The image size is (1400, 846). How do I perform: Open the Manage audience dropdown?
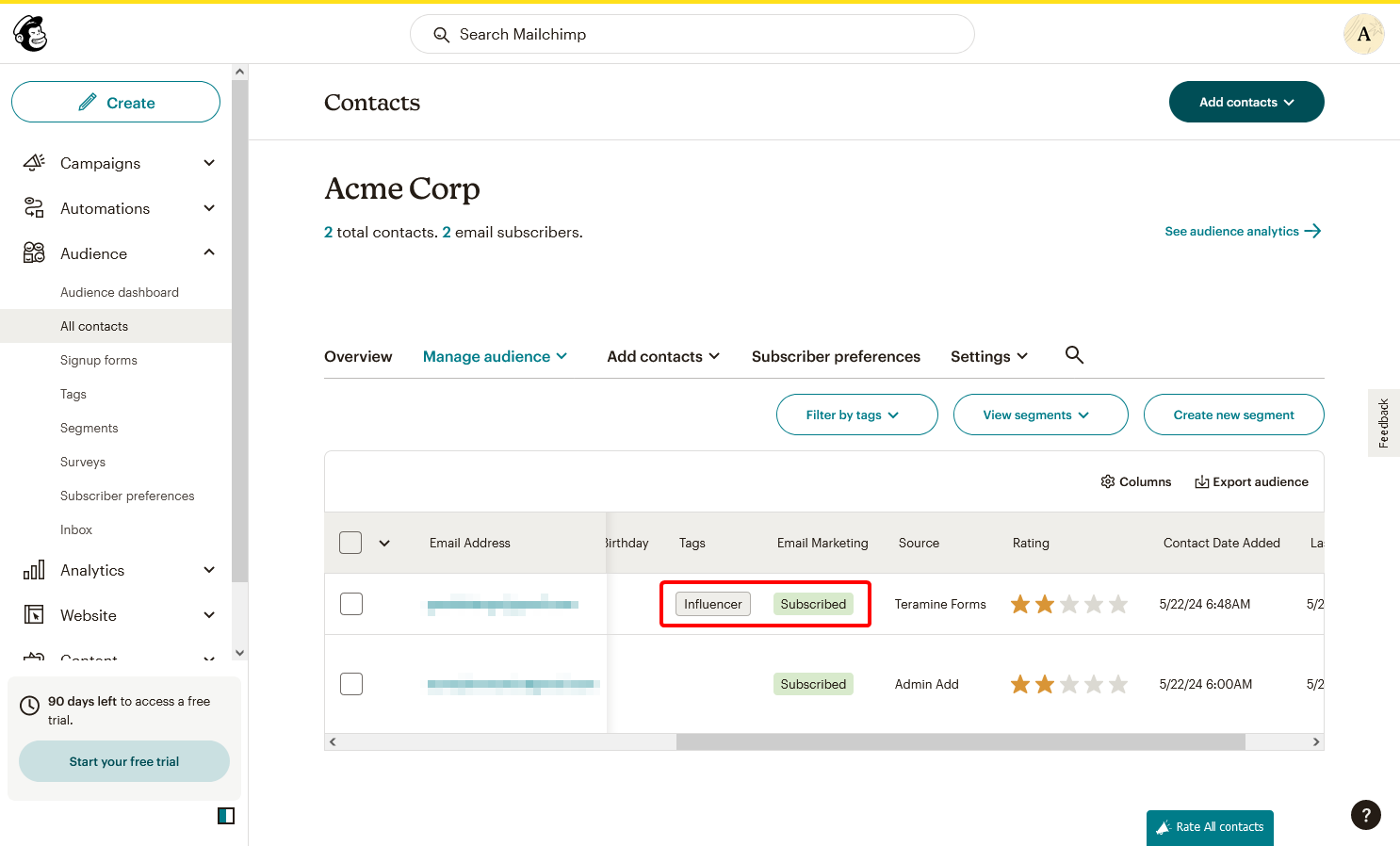[496, 356]
